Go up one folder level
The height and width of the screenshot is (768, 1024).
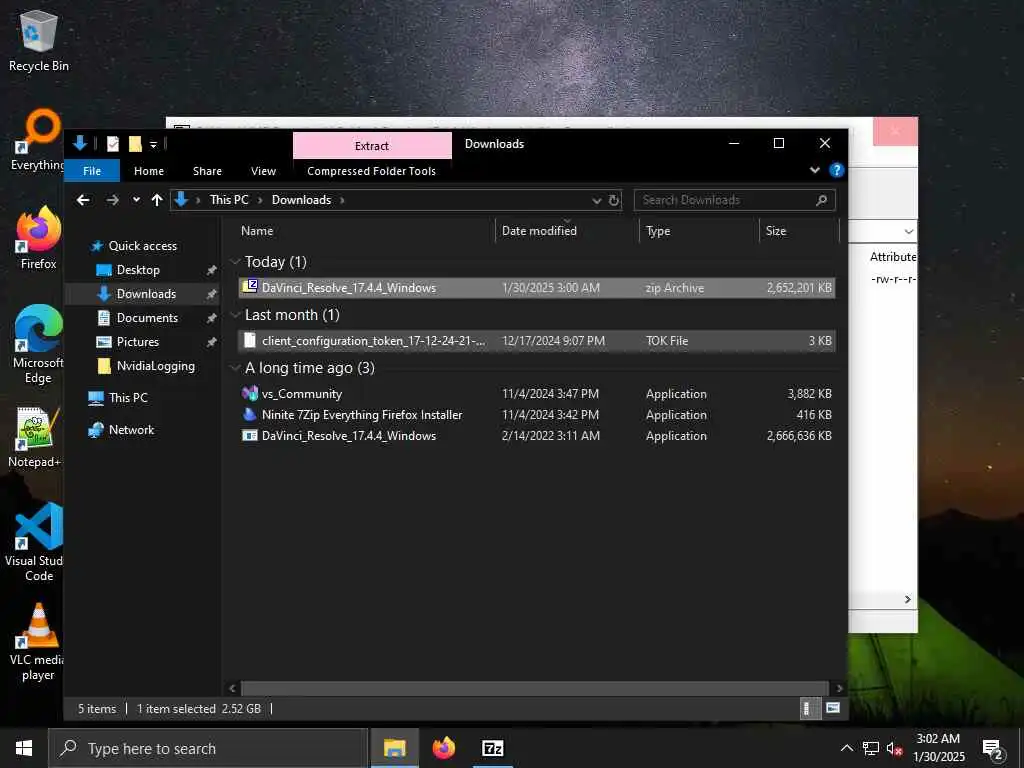157,200
